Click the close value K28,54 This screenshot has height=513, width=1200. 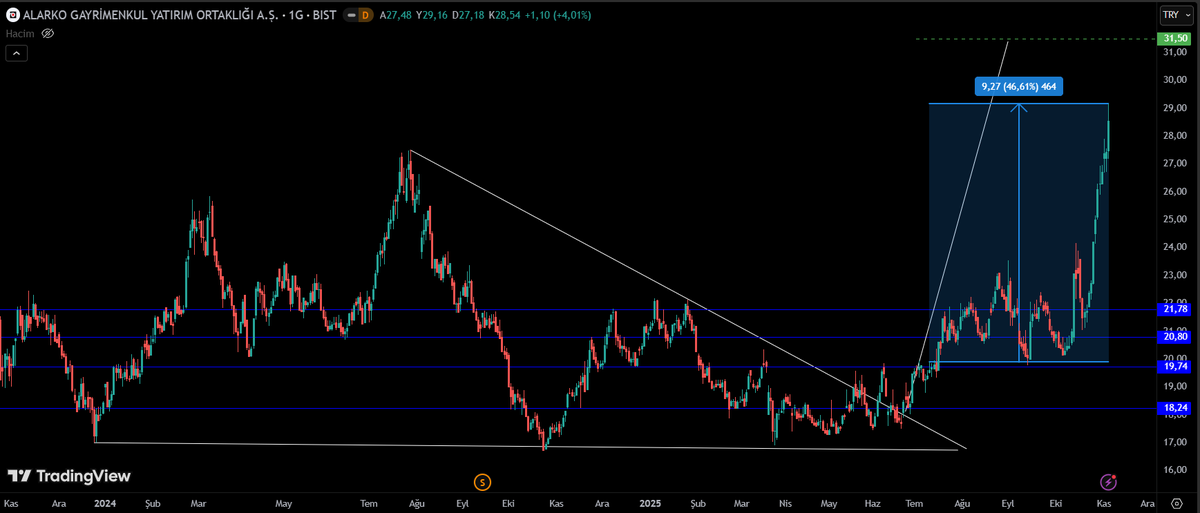point(505,15)
